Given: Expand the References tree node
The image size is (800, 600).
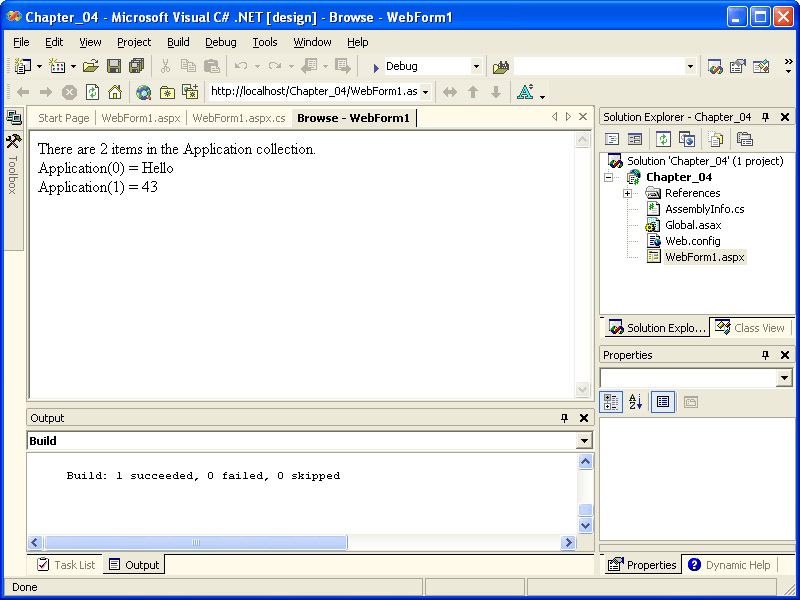Looking at the screenshot, I should (x=627, y=193).
